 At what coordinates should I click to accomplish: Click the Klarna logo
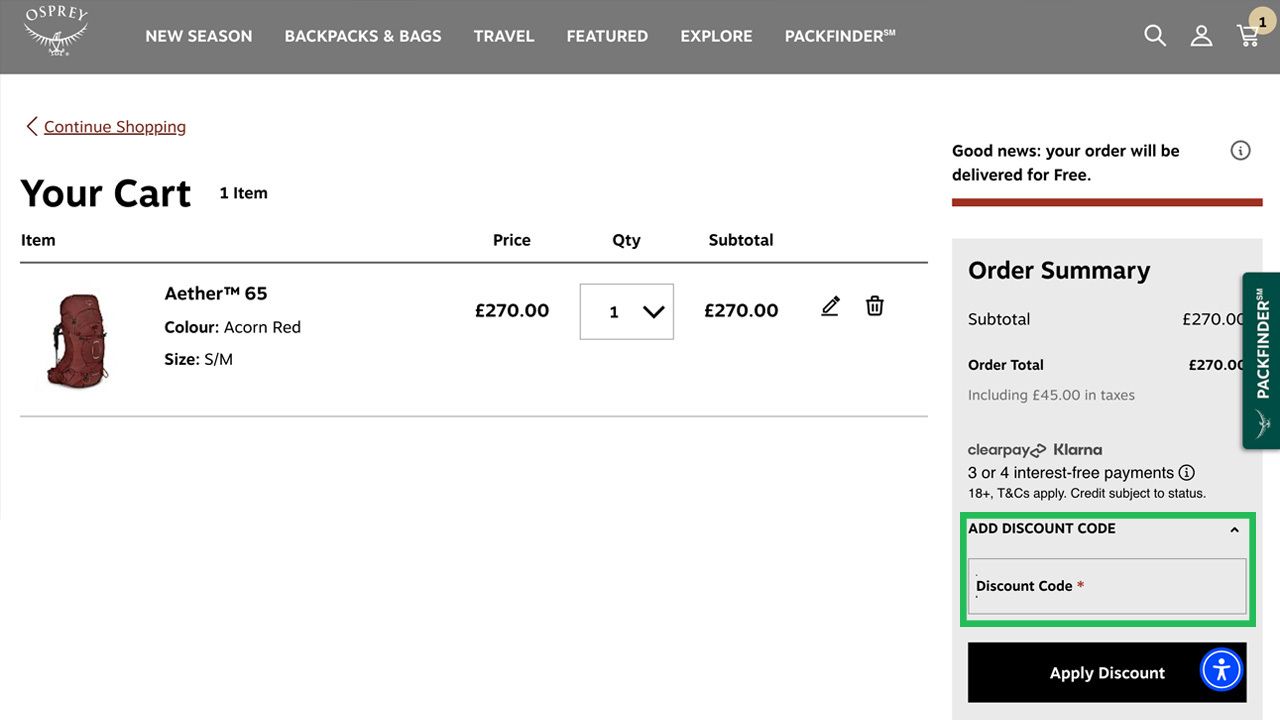1078,450
